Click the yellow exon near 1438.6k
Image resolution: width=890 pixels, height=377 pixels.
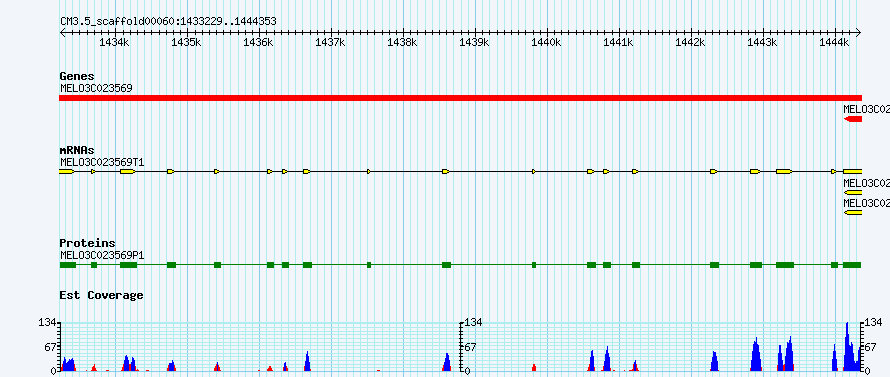446,171
